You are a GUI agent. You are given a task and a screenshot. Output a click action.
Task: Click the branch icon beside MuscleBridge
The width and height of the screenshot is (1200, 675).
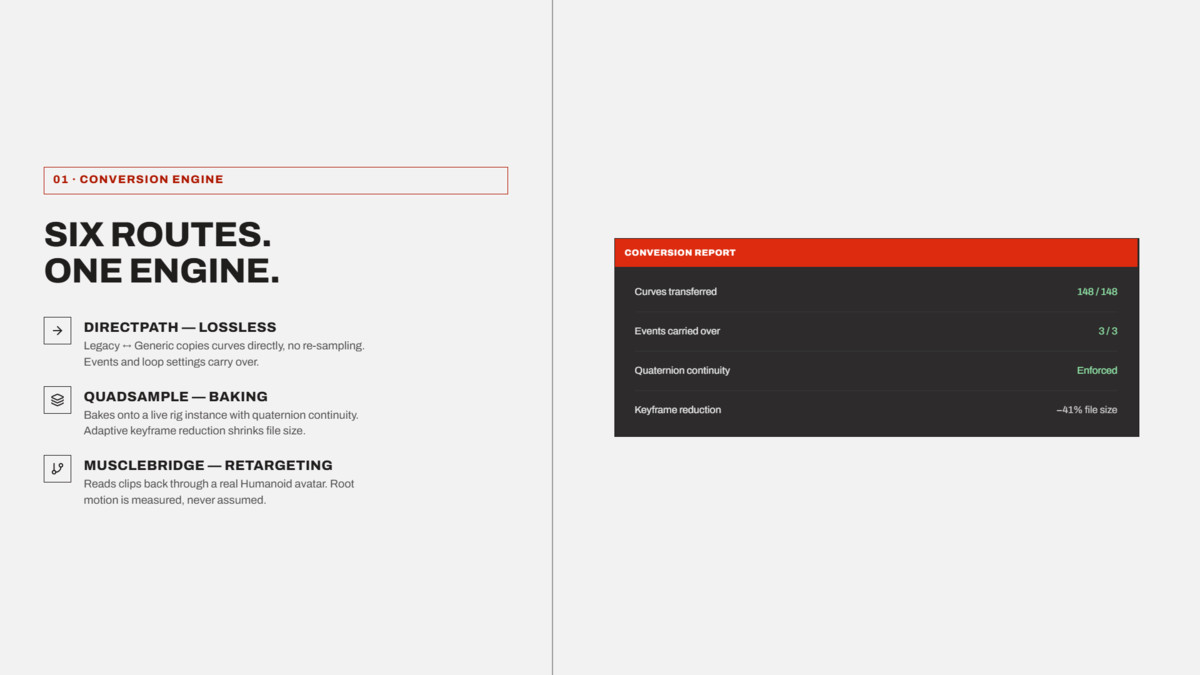57,468
